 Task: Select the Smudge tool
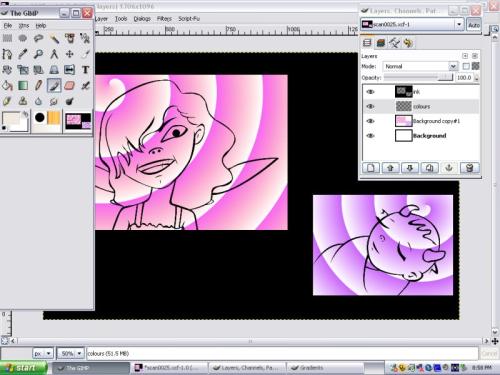[x=54, y=101]
